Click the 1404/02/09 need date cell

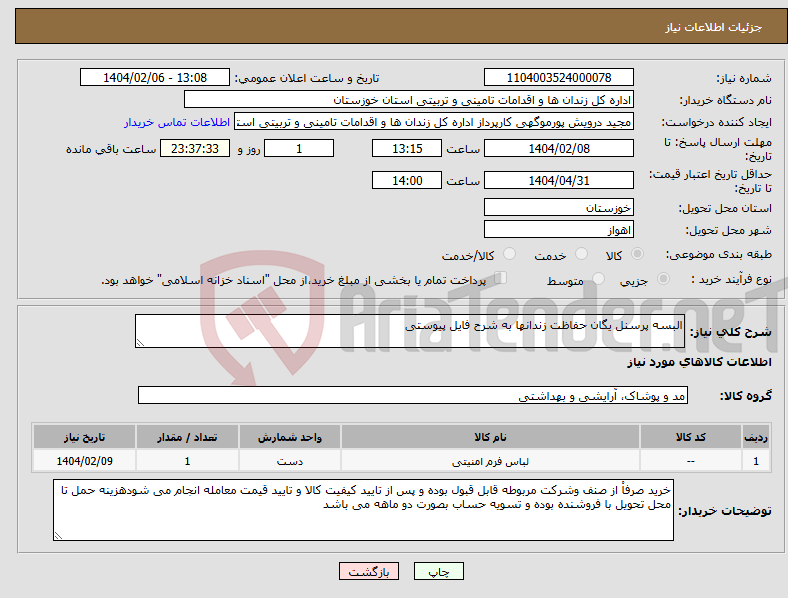84,461
